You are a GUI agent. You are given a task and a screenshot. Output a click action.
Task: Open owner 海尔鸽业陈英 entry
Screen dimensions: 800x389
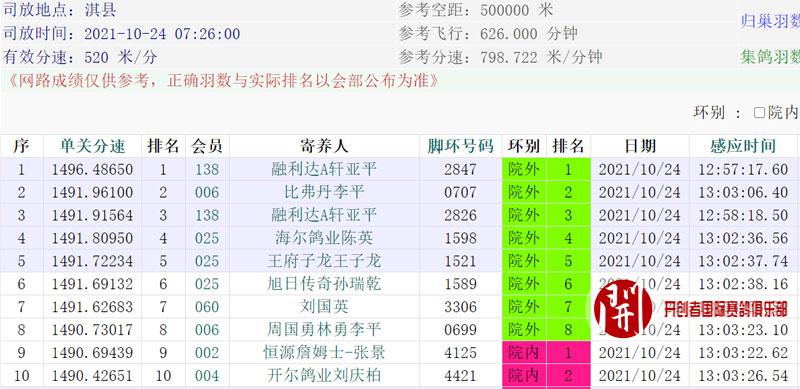pyautogui.click(x=324, y=238)
